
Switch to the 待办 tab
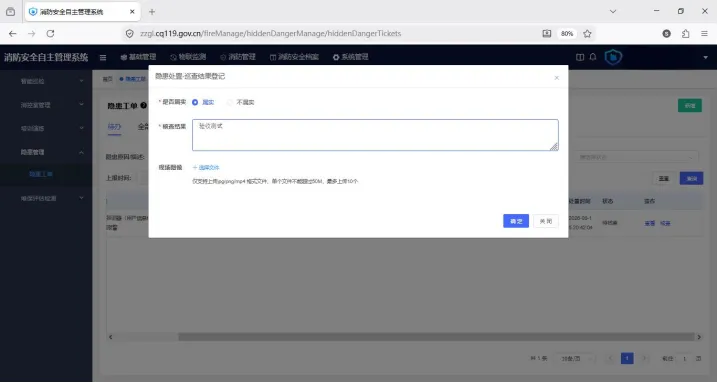pyautogui.click(x=114, y=127)
